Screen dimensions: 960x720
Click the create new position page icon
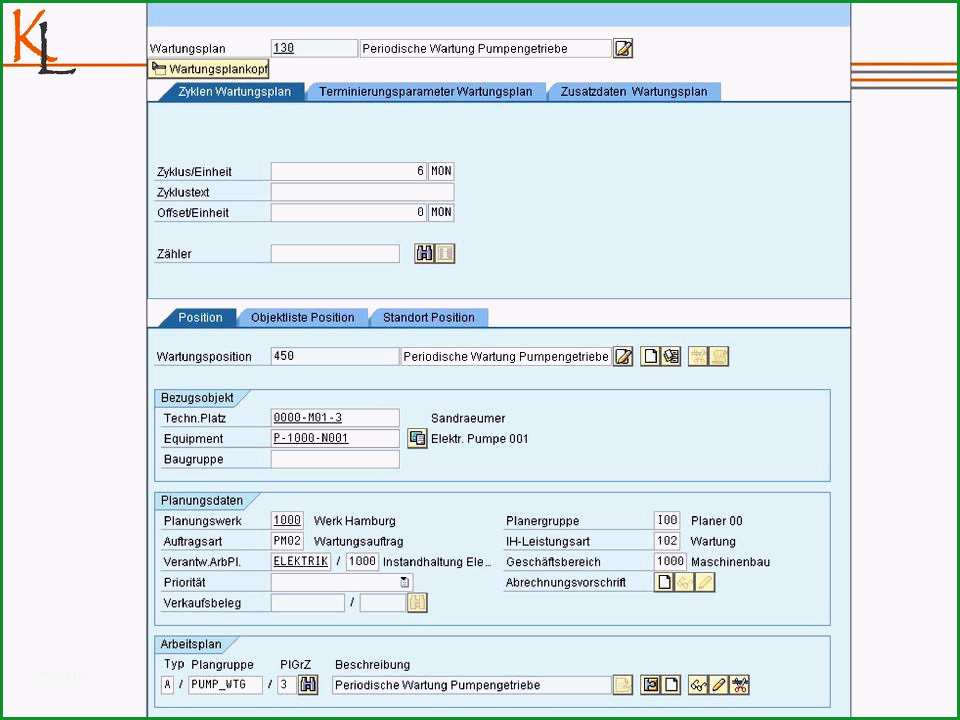point(651,356)
